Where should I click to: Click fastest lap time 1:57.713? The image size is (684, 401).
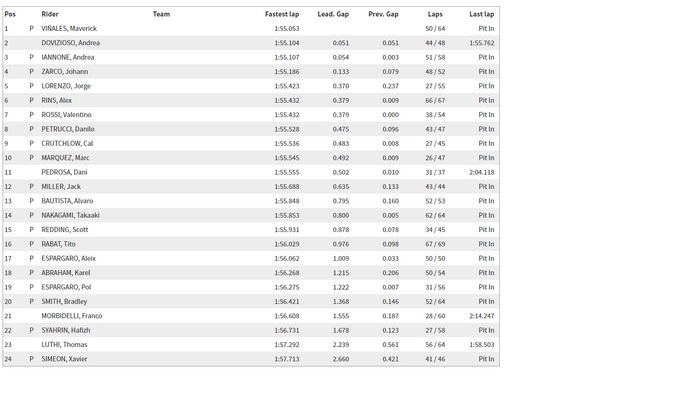[x=287, y=360]
